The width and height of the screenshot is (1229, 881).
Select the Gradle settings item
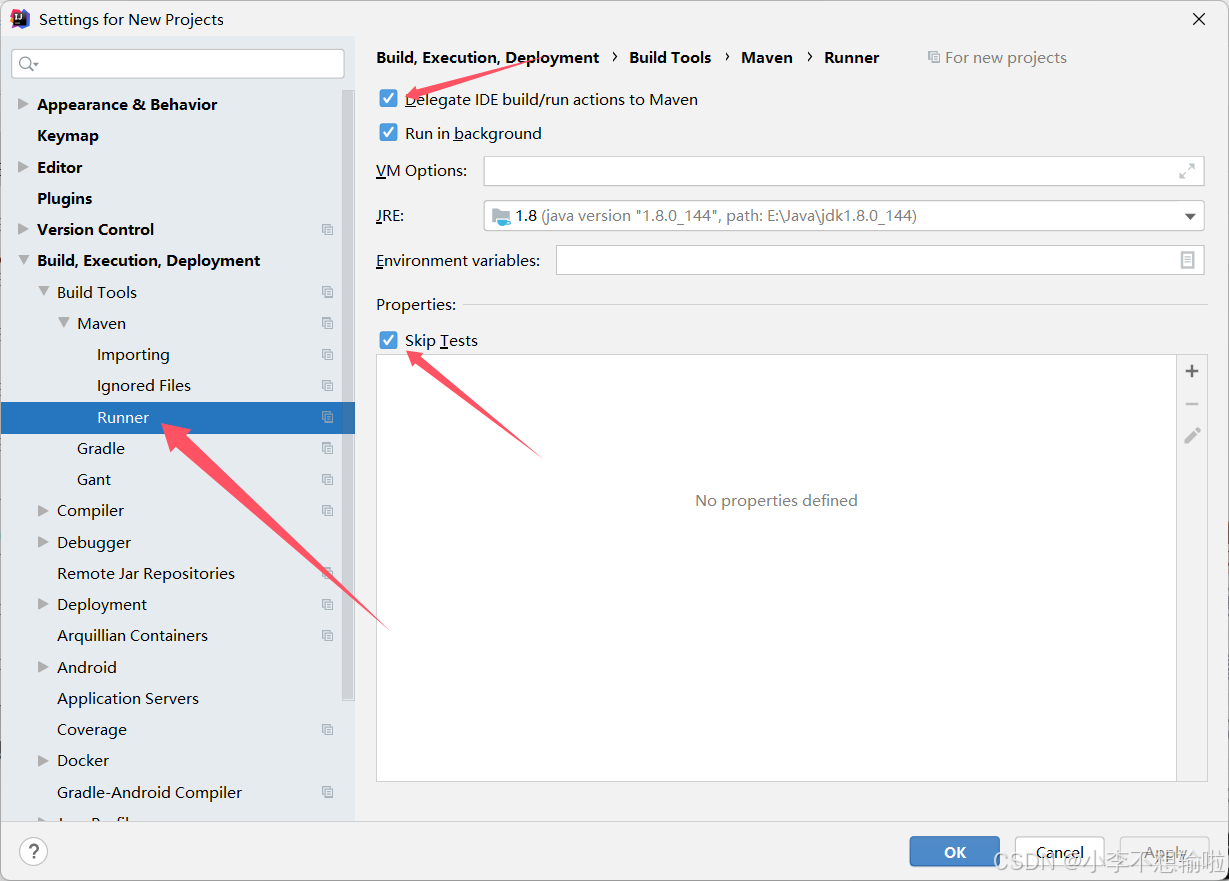(101, 448)
